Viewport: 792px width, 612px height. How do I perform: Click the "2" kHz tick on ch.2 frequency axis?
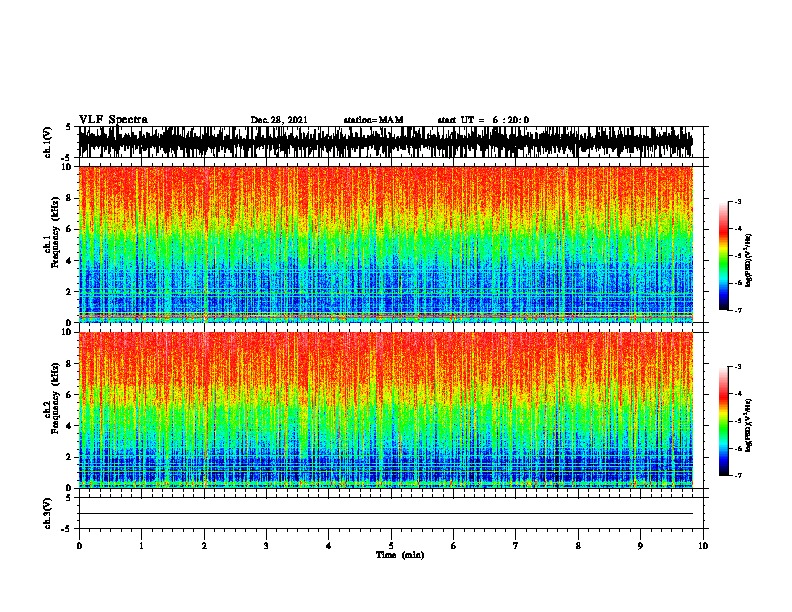[70, 457]
